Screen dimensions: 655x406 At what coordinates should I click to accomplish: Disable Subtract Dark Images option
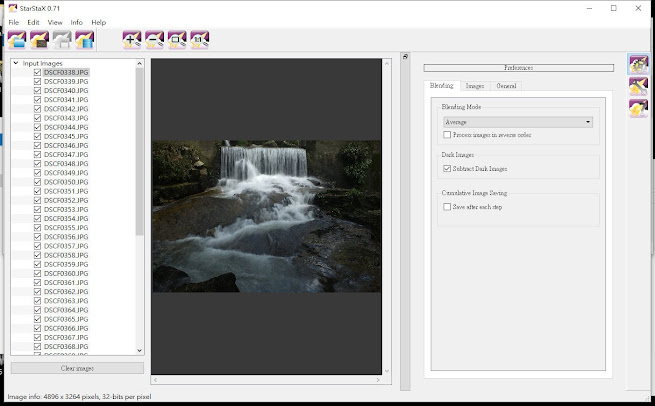[447, 168]
